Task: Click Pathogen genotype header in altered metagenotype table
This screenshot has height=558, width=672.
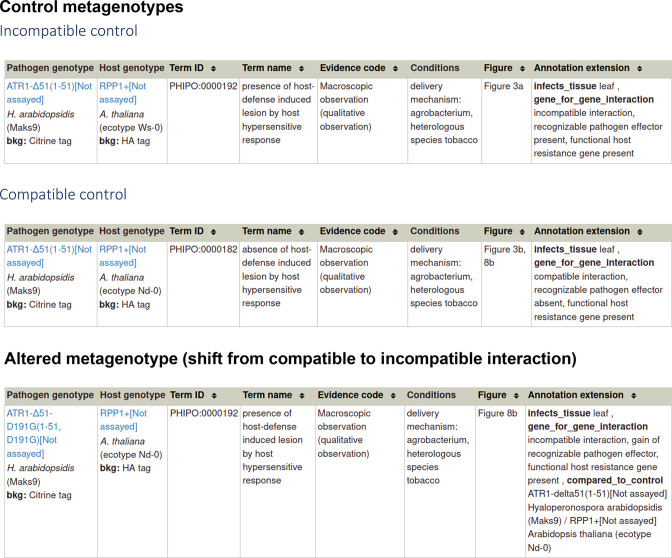Action: (50, 395)
